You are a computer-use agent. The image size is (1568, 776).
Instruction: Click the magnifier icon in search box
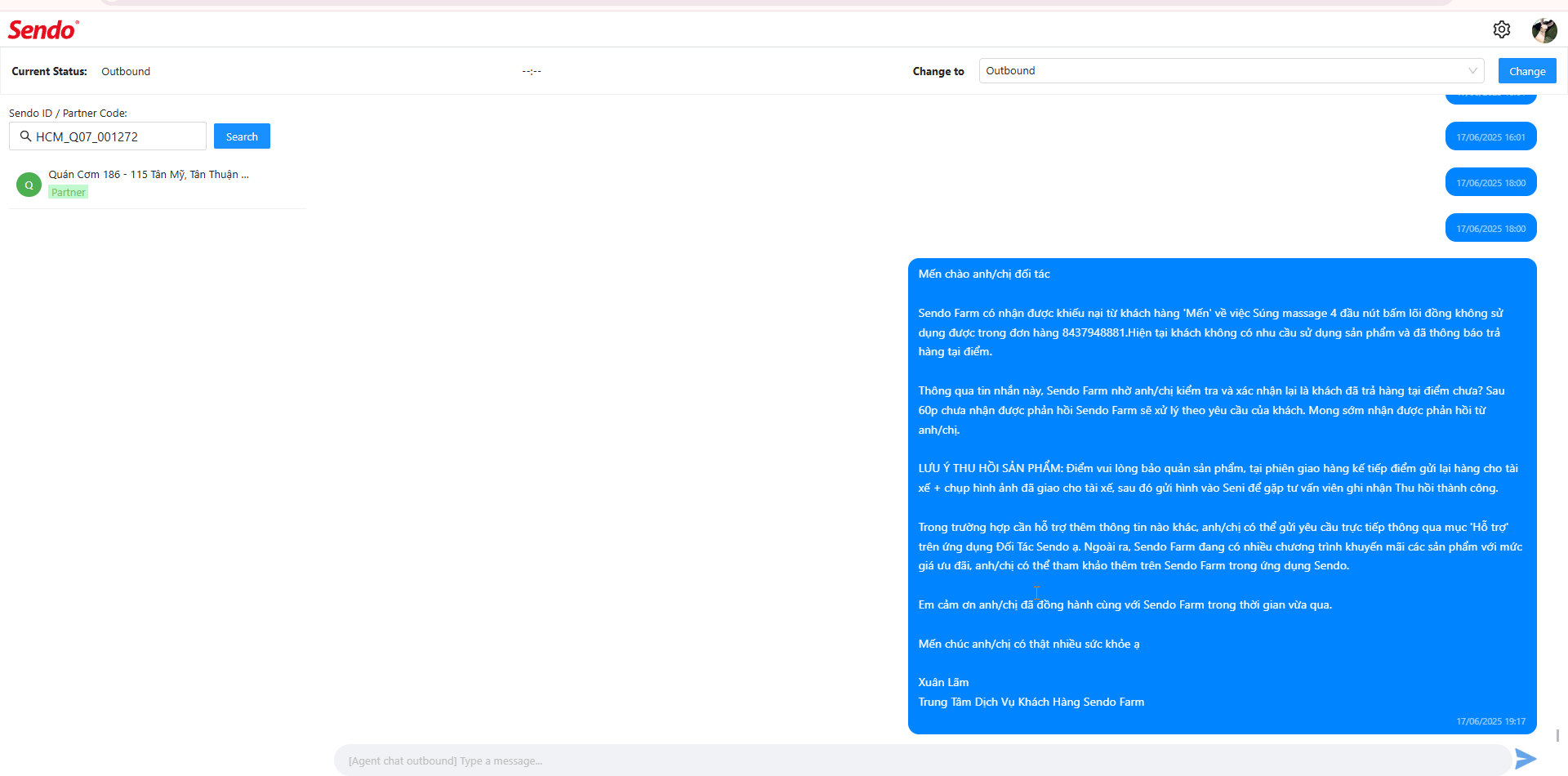click(25, 136)
